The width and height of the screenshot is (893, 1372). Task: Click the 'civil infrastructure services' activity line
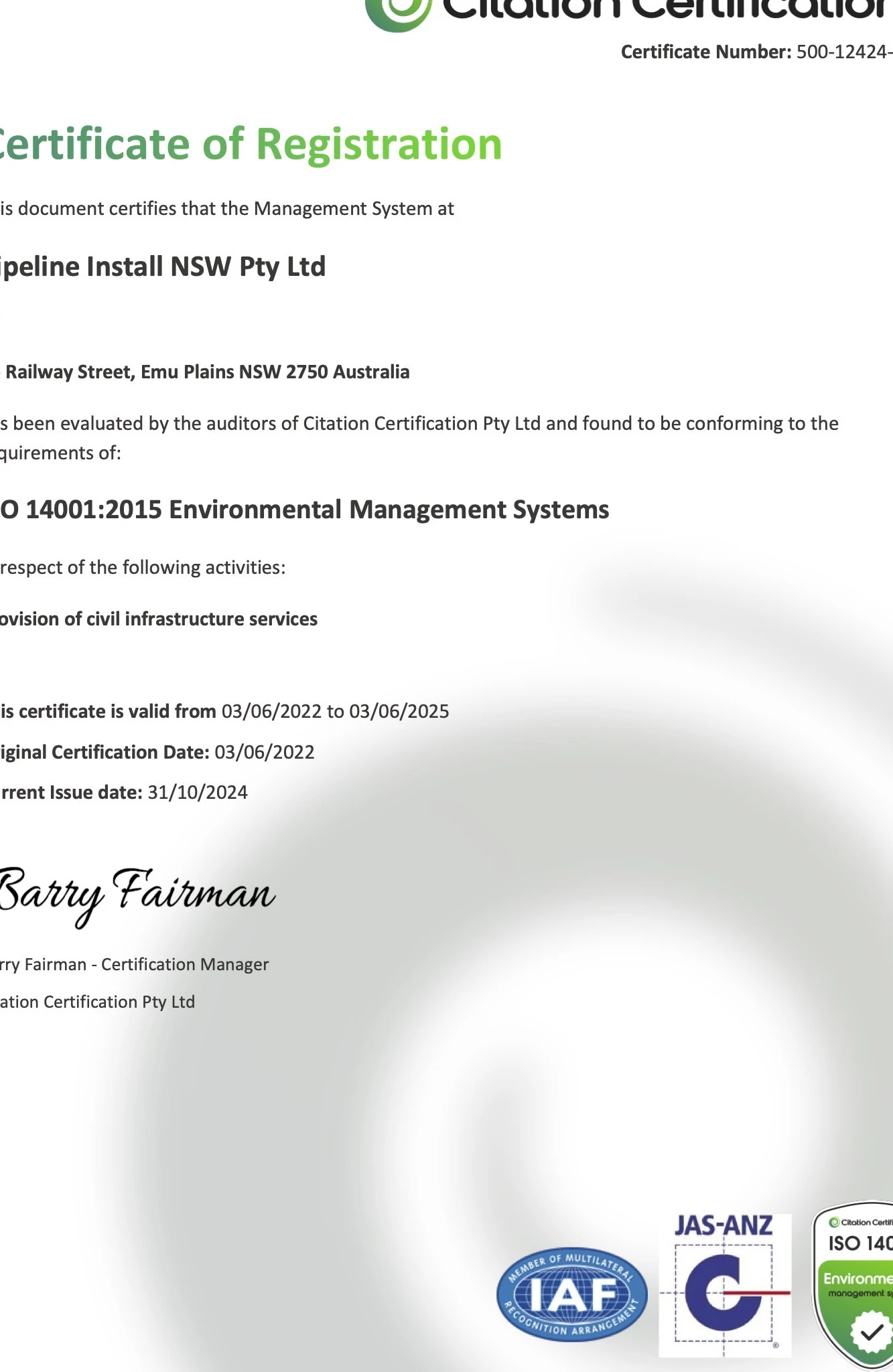[x=159, y=619]
